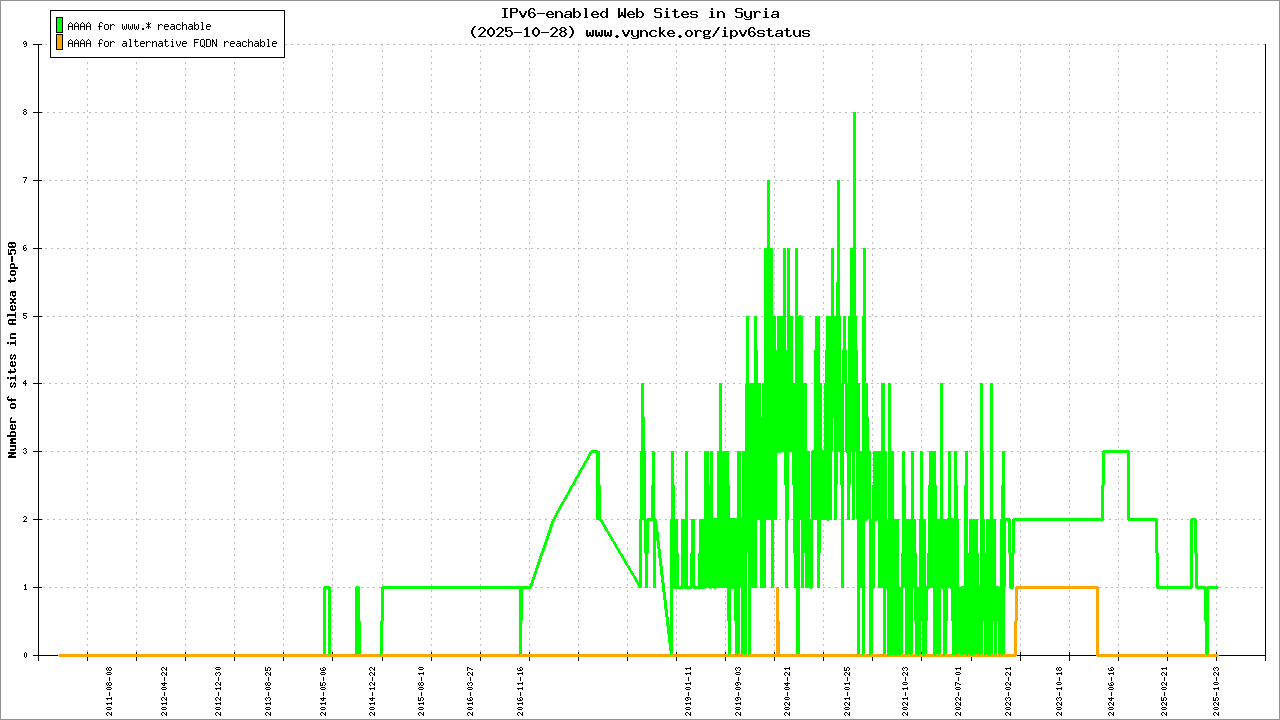Click the y-axis label 'Number of sites in Alexa top-50'

(x=12, y=350)
